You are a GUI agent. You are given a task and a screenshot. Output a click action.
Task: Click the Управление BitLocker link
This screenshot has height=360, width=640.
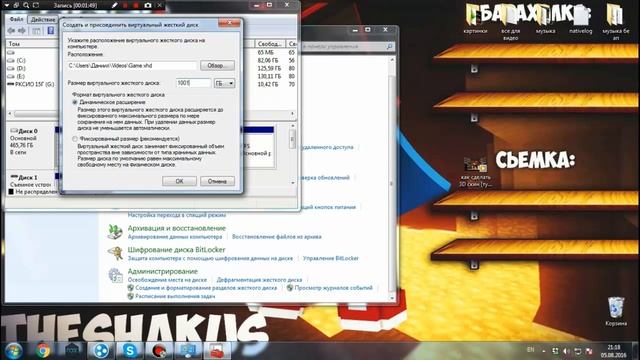coord(331,258)
